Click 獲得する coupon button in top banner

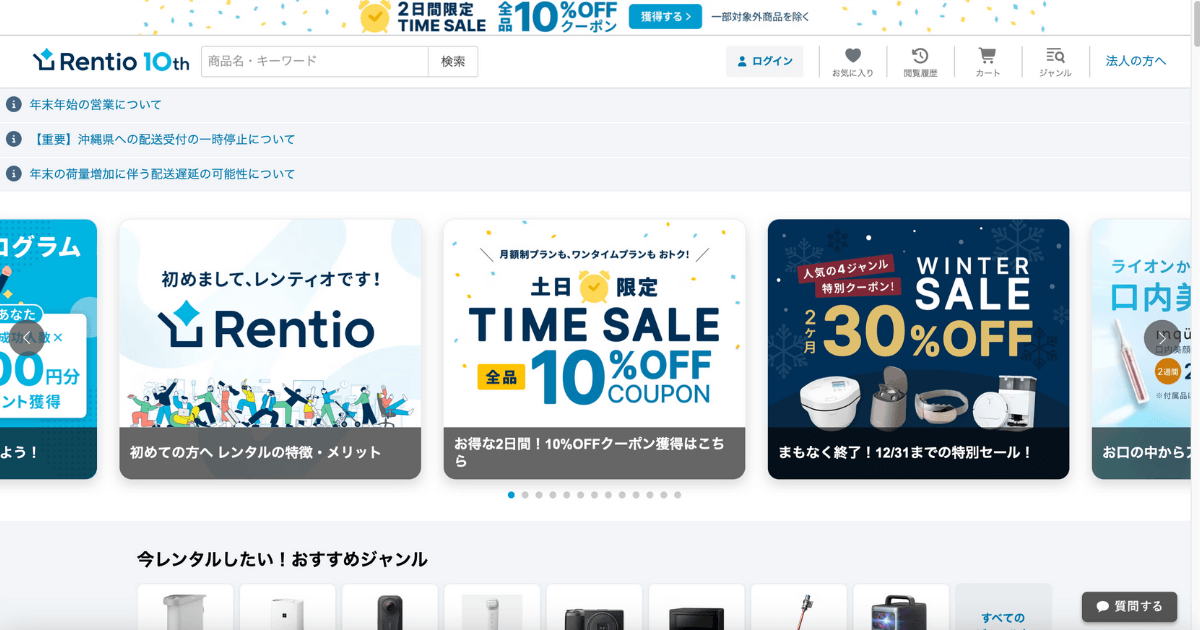click(x=665, y=17)
